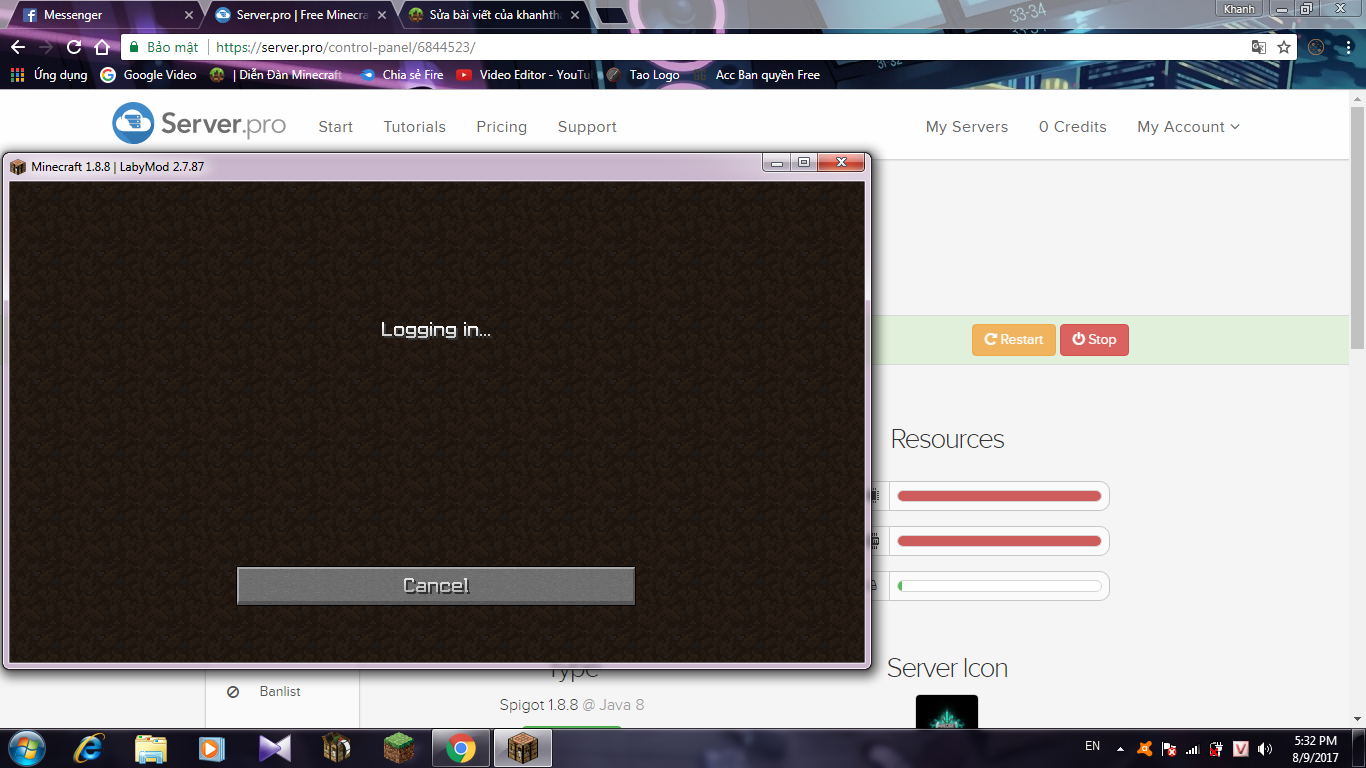Open the Action Center flag icon

point(1169,748)
